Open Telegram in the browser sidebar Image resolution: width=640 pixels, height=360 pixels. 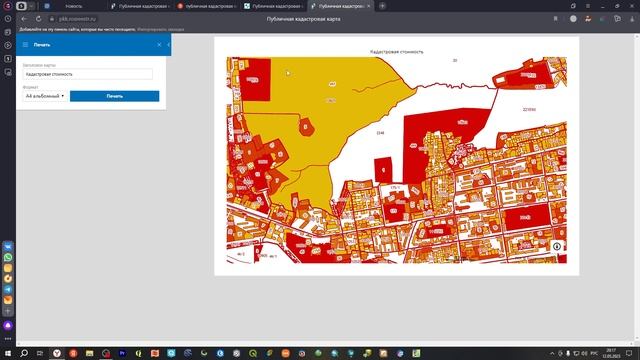click(x=8, y=289)
